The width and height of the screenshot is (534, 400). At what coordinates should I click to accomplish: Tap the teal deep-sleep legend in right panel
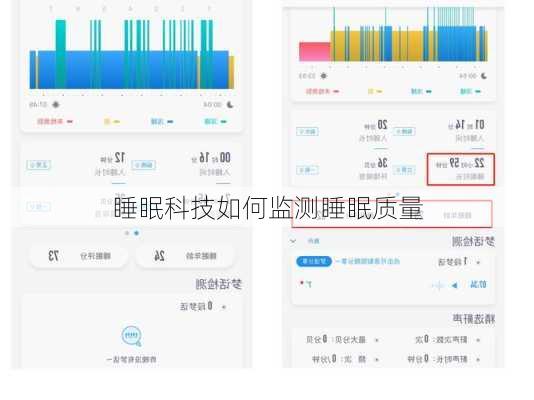point(470,91)
